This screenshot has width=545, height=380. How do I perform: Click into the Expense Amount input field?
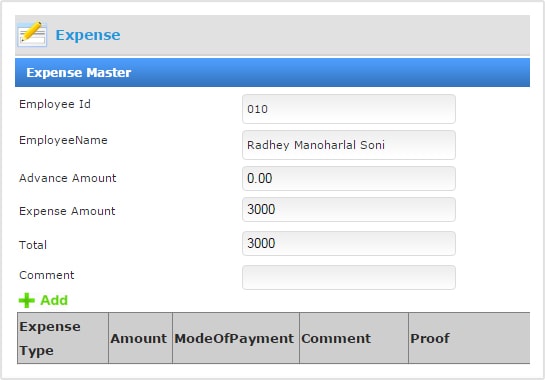(349, 209)
